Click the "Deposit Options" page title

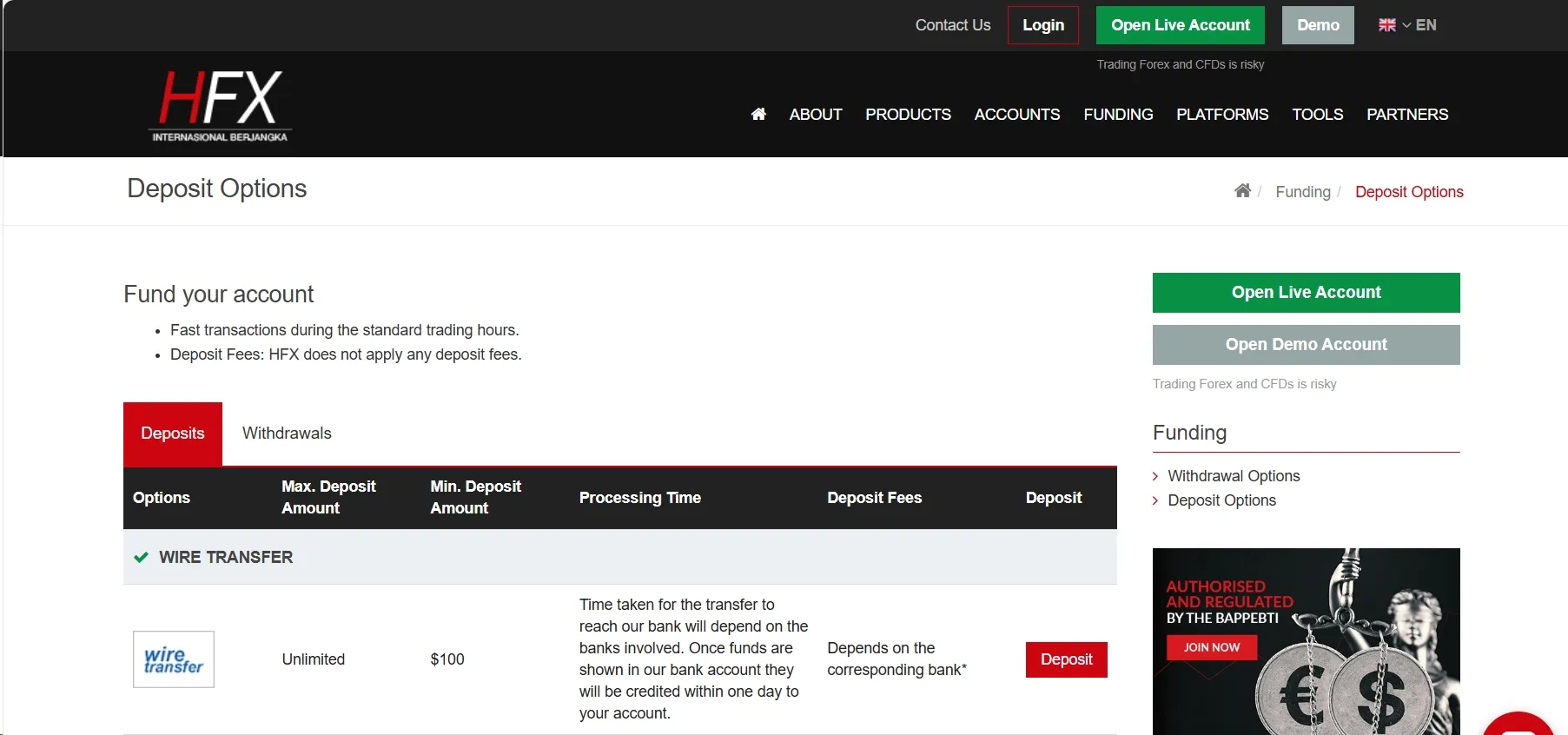217,189
